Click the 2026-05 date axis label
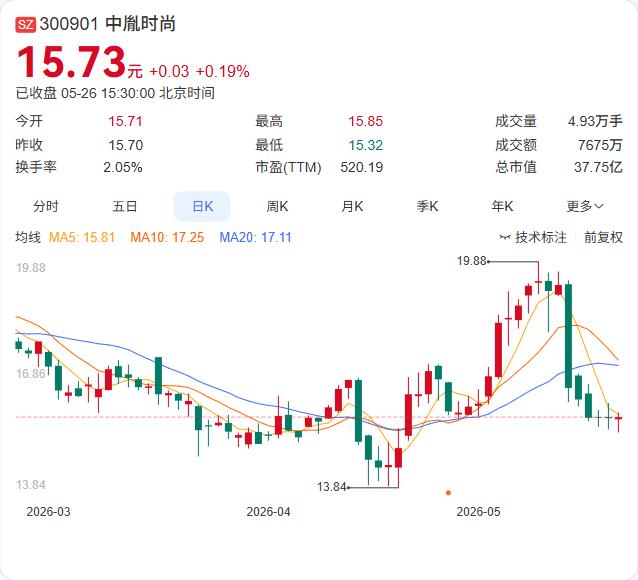The height and width of the screenshot is (580, 638). 478,512
